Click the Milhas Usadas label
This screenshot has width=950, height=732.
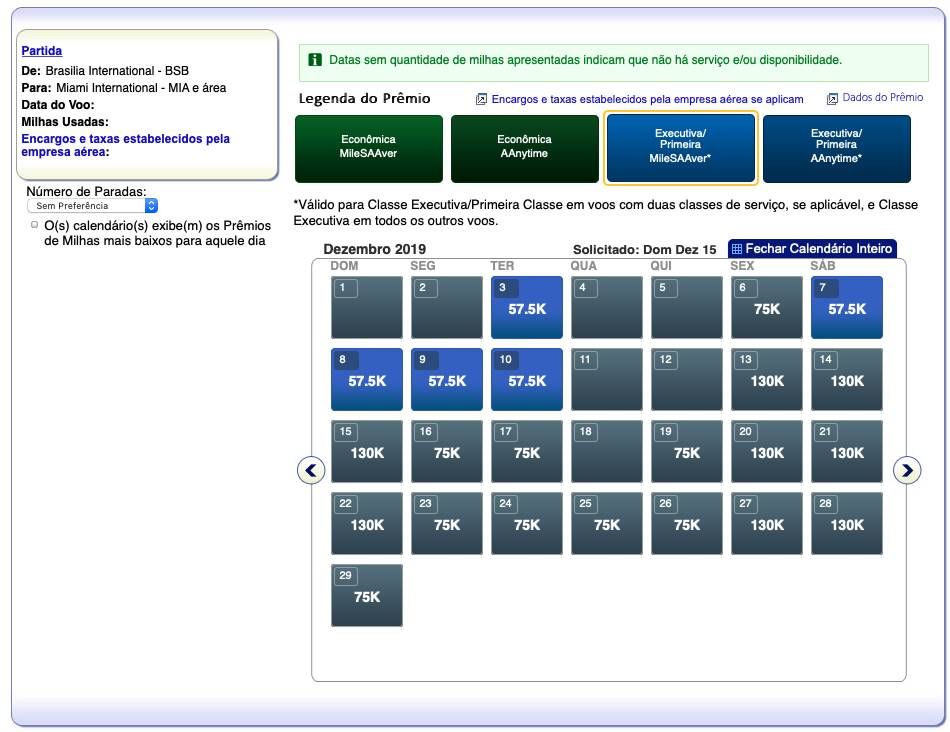[65, 122]
